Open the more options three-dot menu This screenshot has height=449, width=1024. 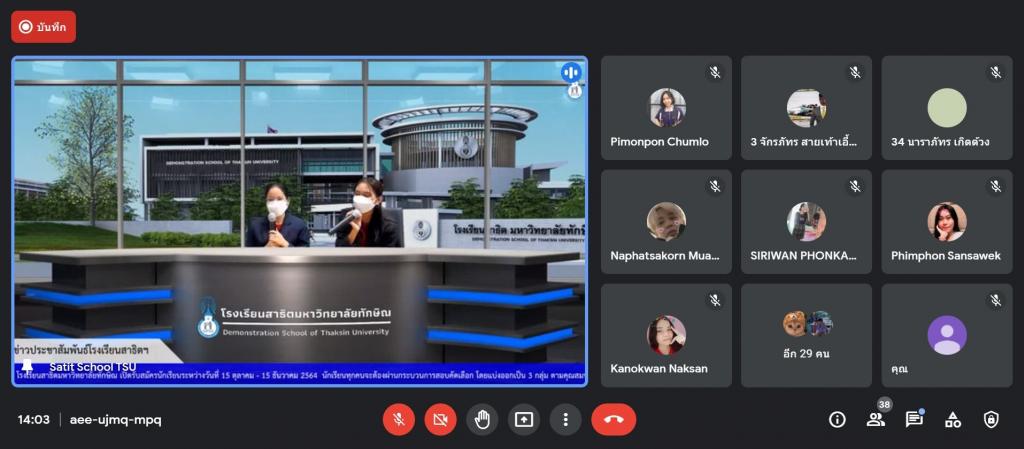(x=566, y=420)
